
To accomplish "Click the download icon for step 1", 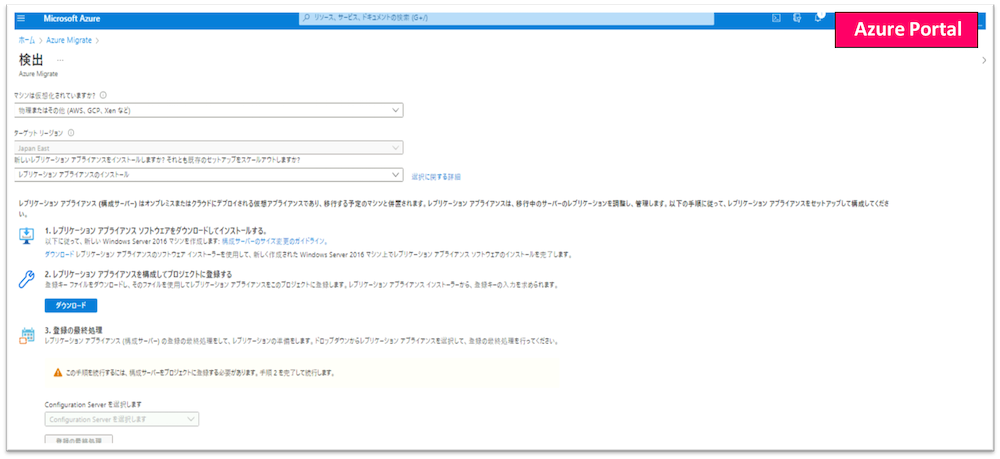I will [x=26, y=235].
